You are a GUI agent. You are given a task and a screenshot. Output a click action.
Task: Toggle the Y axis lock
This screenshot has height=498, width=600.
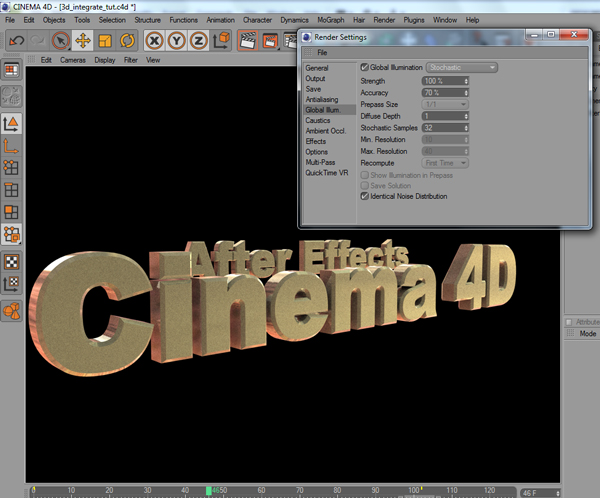pos(176,41)
